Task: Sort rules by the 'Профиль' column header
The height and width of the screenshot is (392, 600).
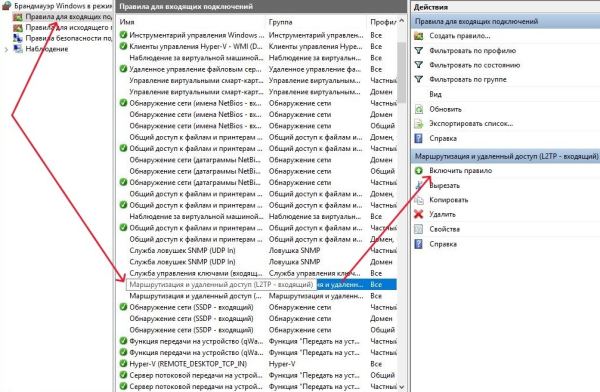Action: 382,22
